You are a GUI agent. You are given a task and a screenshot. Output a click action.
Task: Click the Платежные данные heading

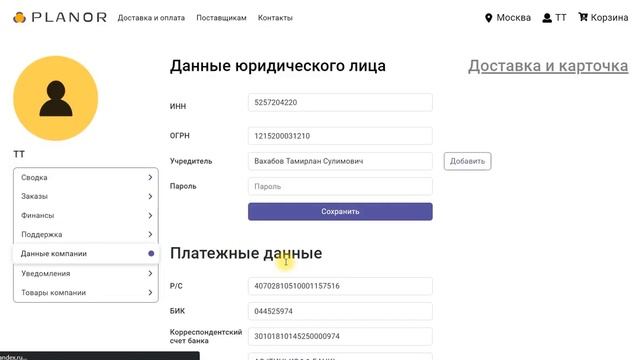click(246, 253)
